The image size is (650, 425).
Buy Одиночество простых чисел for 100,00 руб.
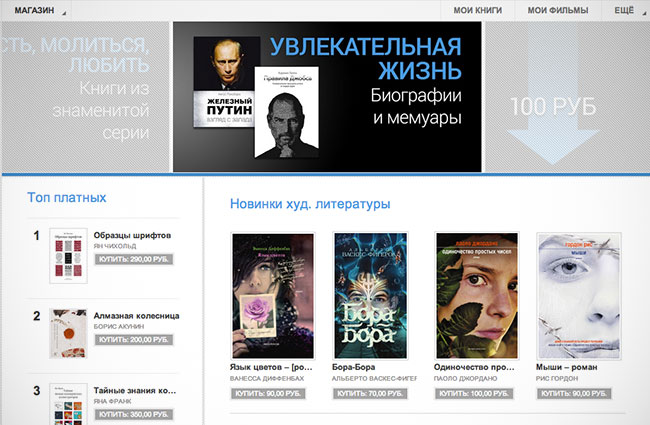pos(474,393)
